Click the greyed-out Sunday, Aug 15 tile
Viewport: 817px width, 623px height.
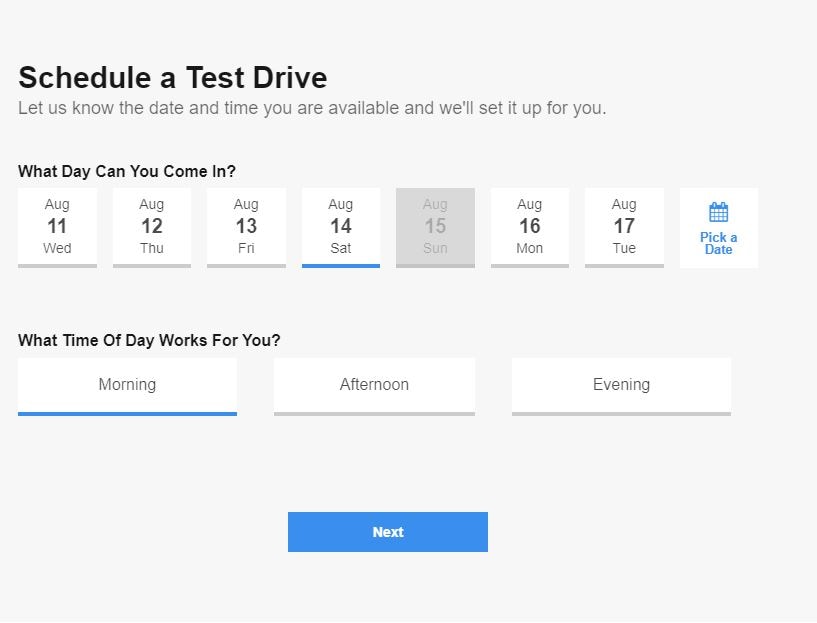435,227
